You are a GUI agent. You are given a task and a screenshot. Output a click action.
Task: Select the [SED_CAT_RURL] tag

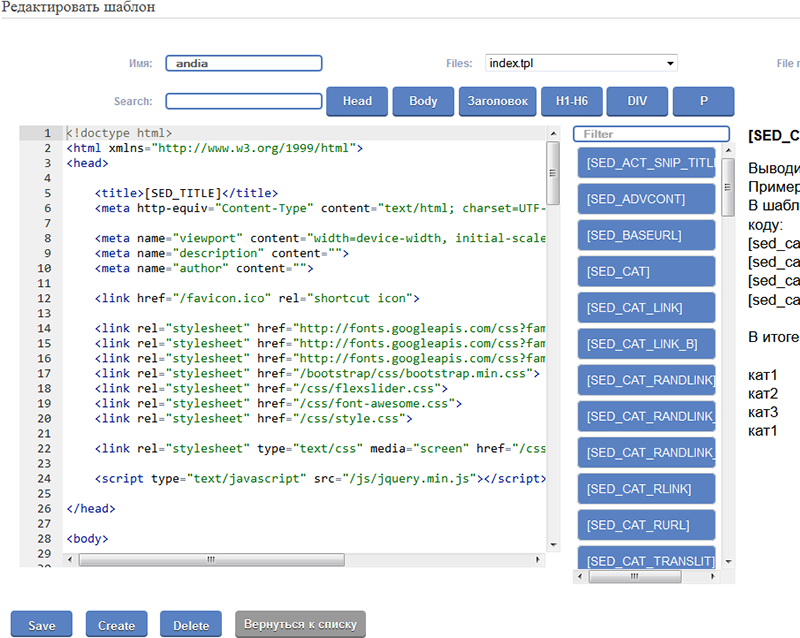point(646,525)
